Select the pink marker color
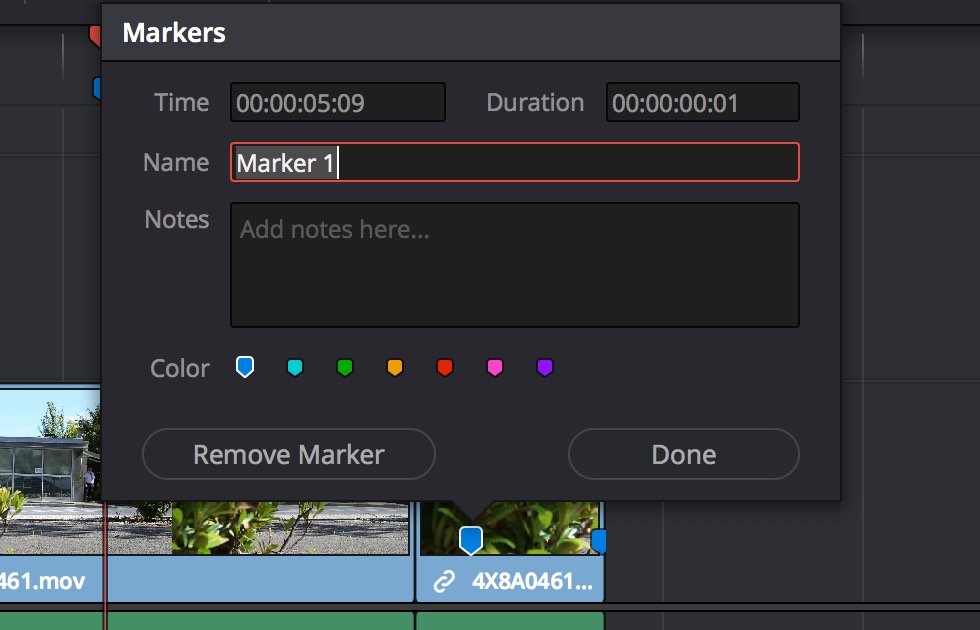This screenshot has width=980, height=630. pos(494,366)
